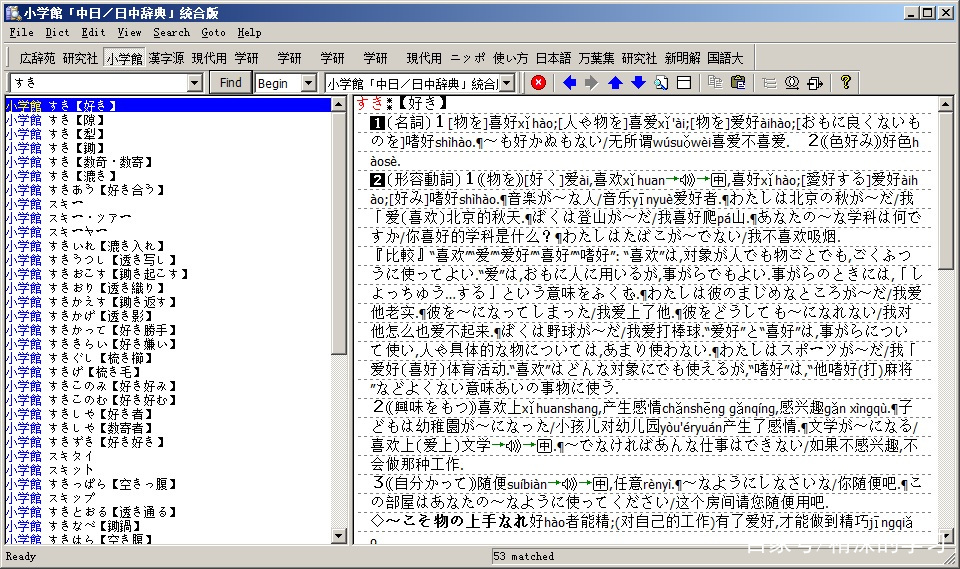Click the search input field containing すき
This screenshot has height=569, width=960.
pos(98,83)
